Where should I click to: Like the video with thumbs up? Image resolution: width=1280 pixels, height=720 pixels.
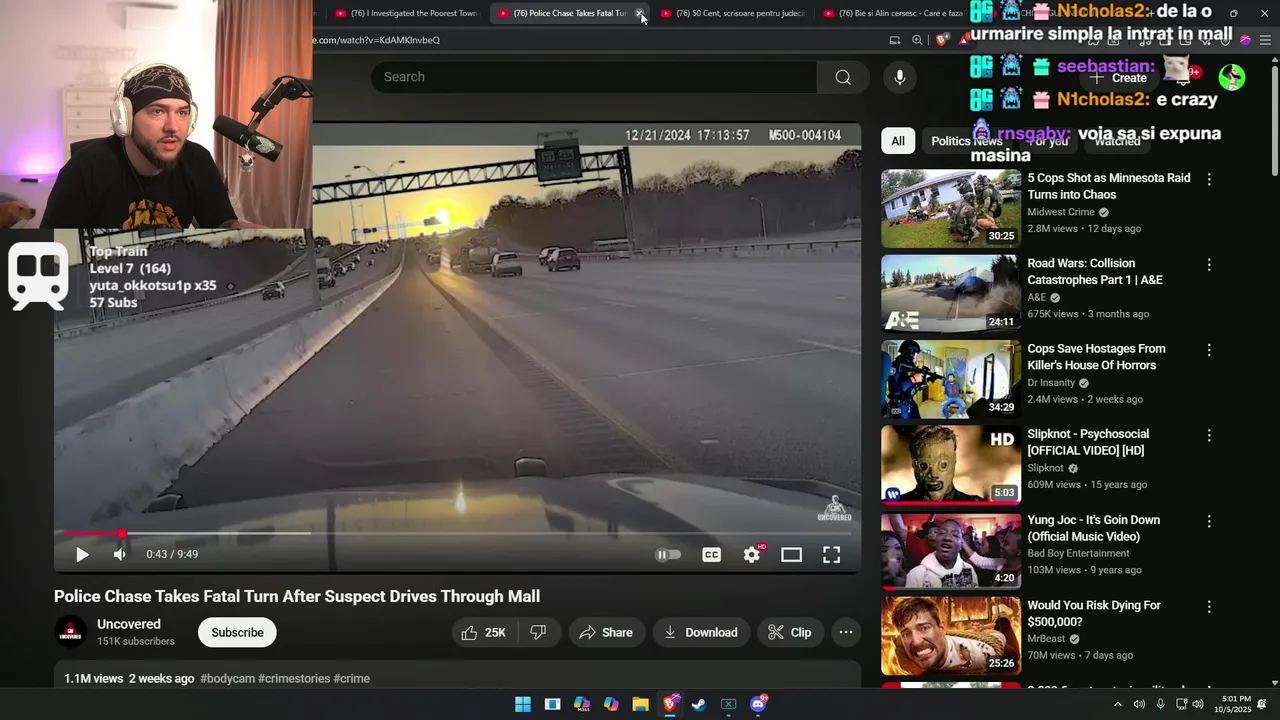tap(483, 632)
